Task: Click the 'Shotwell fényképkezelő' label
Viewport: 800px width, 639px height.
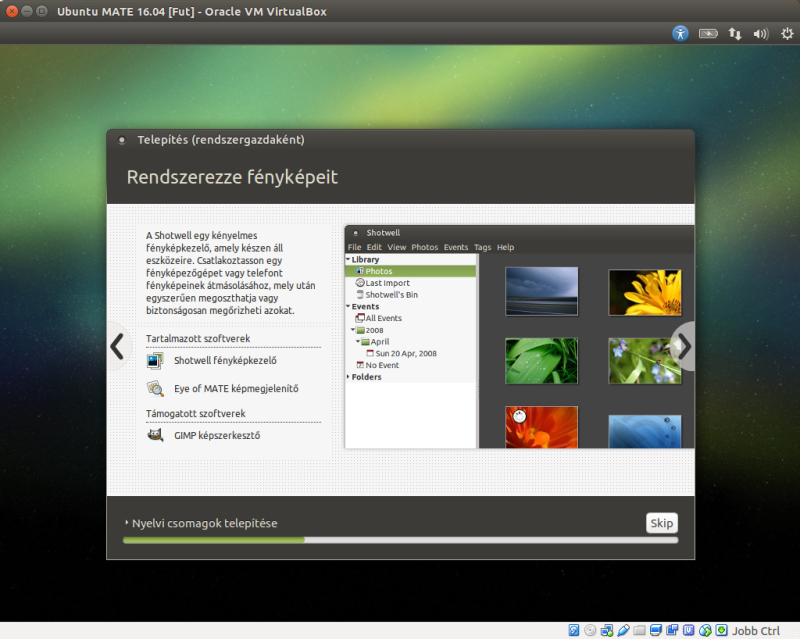Action: (x=225, y=361)
